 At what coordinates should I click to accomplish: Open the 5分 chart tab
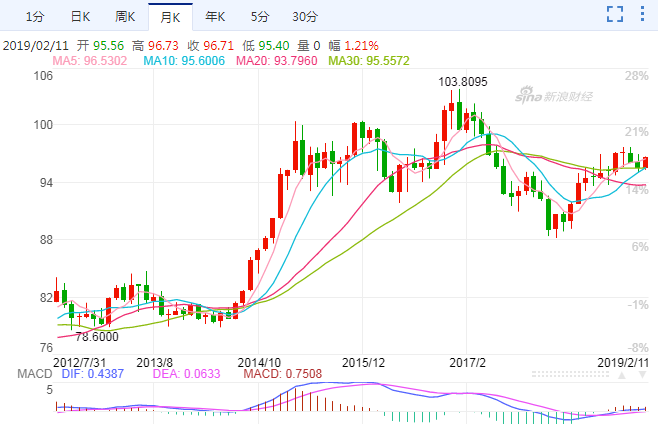[260, 17]
